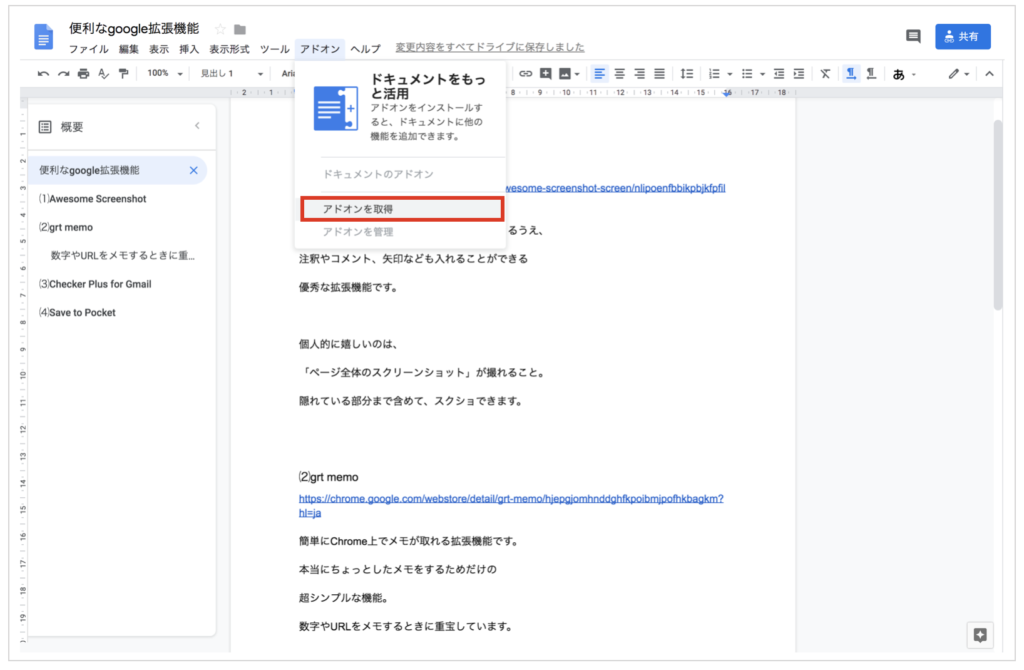1024x670 pixels.
Task: Jump to (2)grt memo in the outline
Action: pos(66,227)
